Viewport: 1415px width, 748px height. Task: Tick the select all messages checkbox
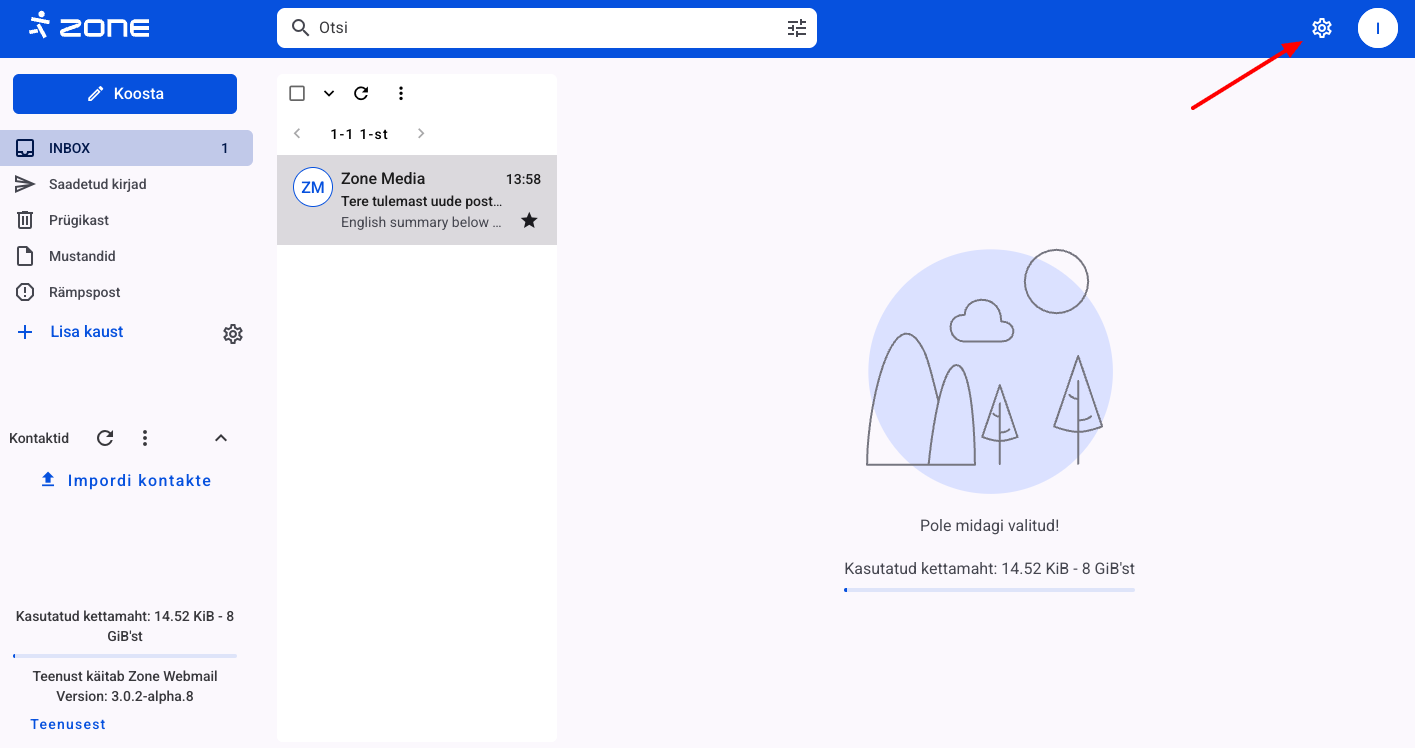297,93
